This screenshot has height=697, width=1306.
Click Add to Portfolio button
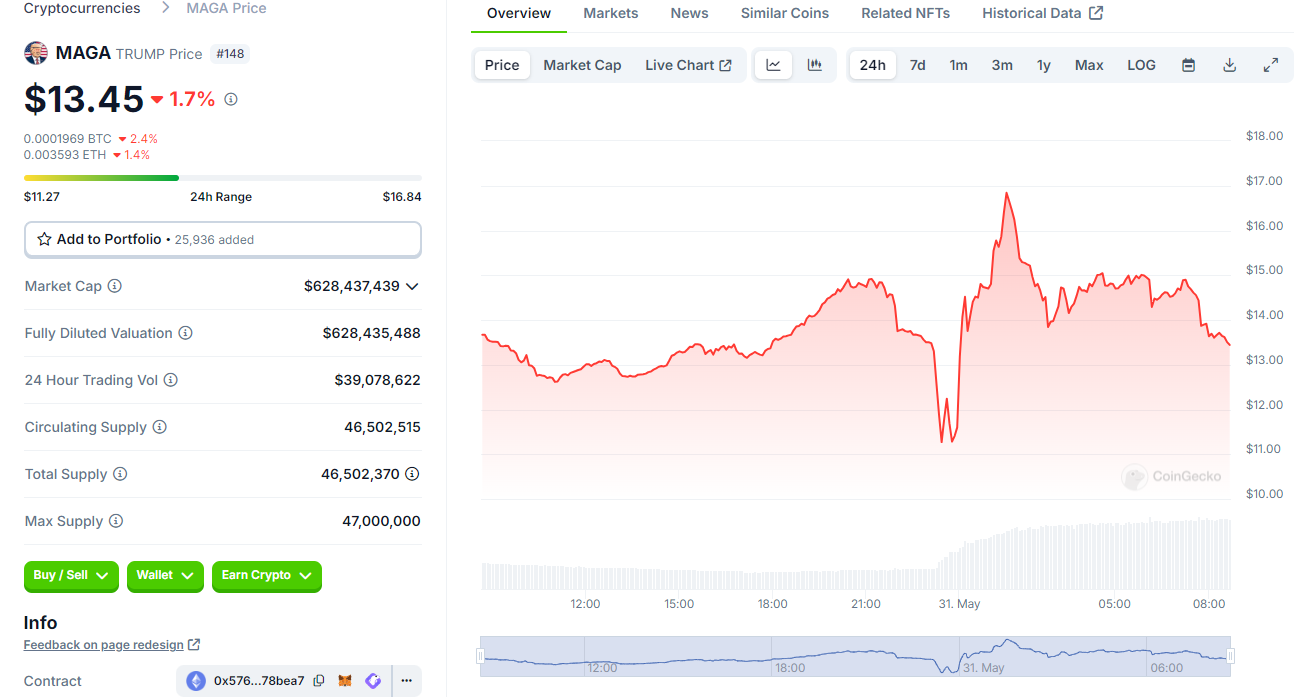(x=223, y=240)
